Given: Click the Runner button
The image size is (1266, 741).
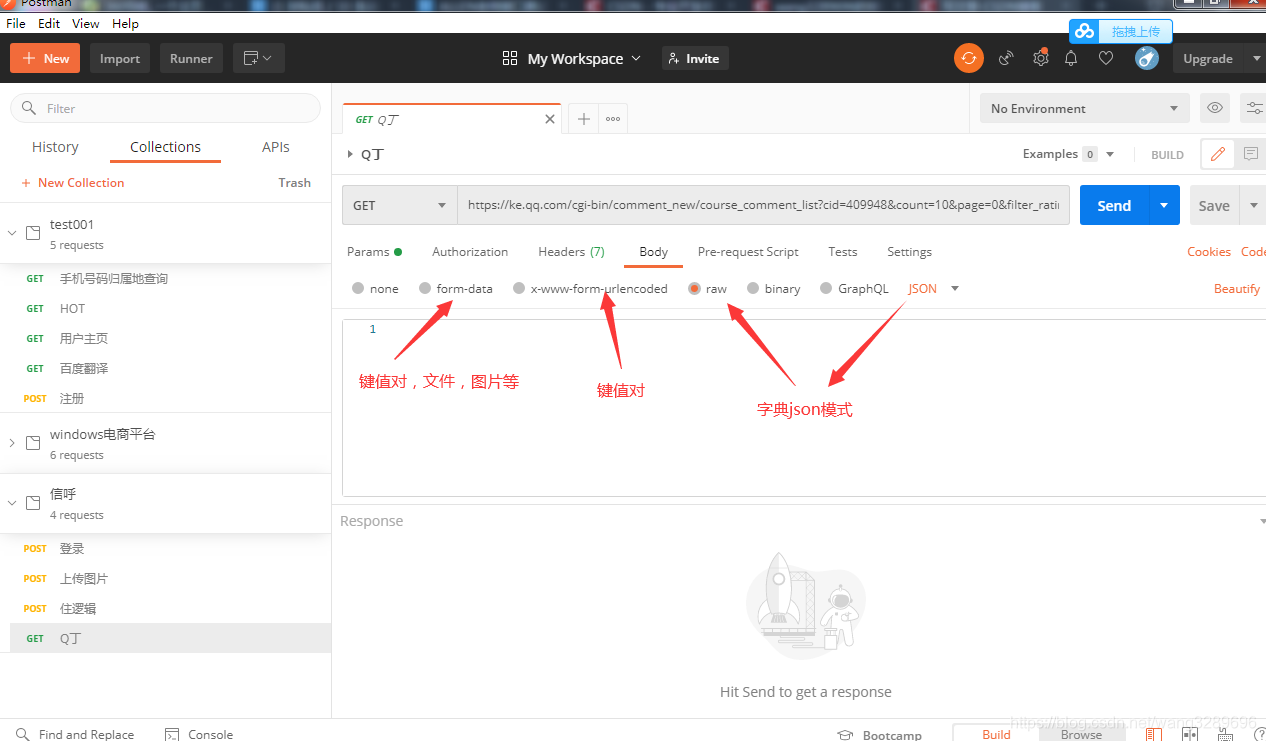Looking at the screenshot, I should click(191, 58).
